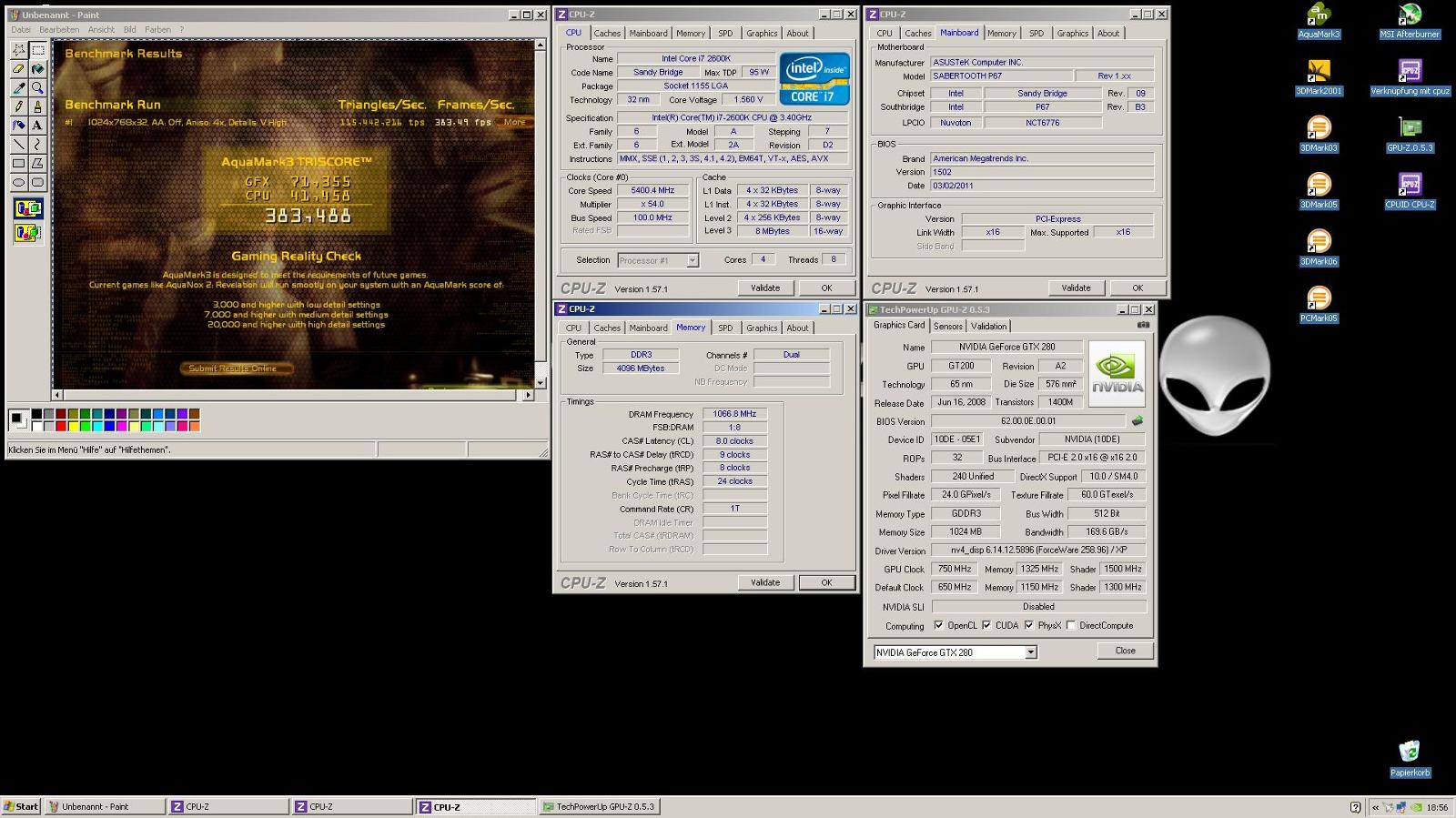
Task: Select the rectangular Select tool in Paint
Action: [37, 50]
